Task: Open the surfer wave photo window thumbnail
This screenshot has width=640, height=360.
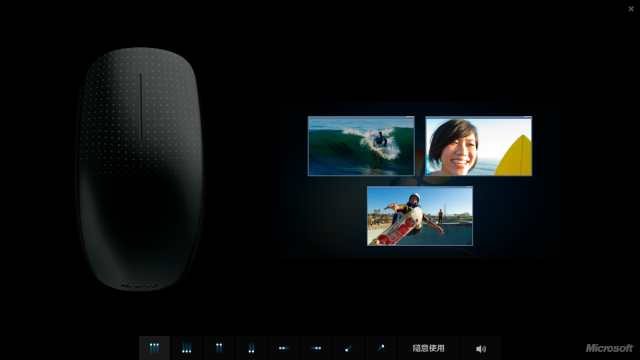Action: click(x=361, y=146)
